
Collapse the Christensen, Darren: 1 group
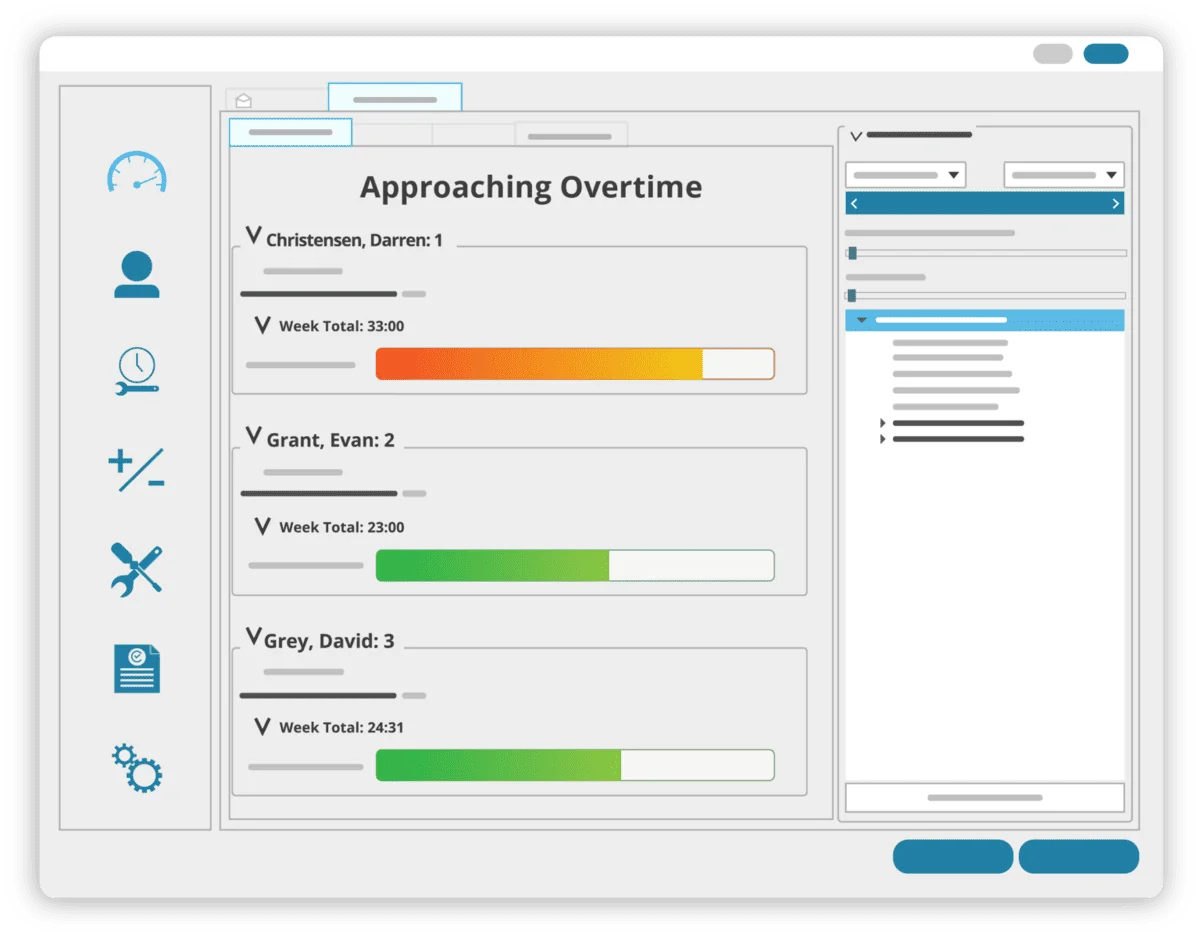click(254, 237)
